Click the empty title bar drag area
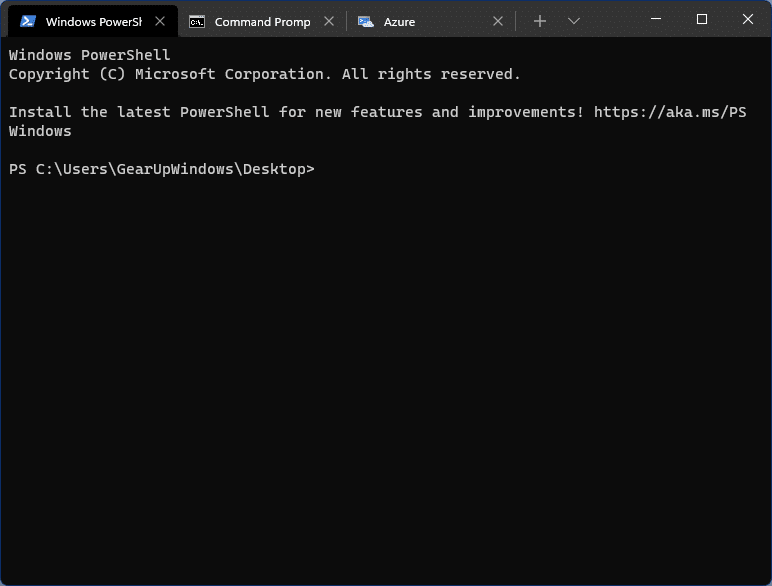The height and width of the screenshot is (586, 772). (x=610, y=20)
